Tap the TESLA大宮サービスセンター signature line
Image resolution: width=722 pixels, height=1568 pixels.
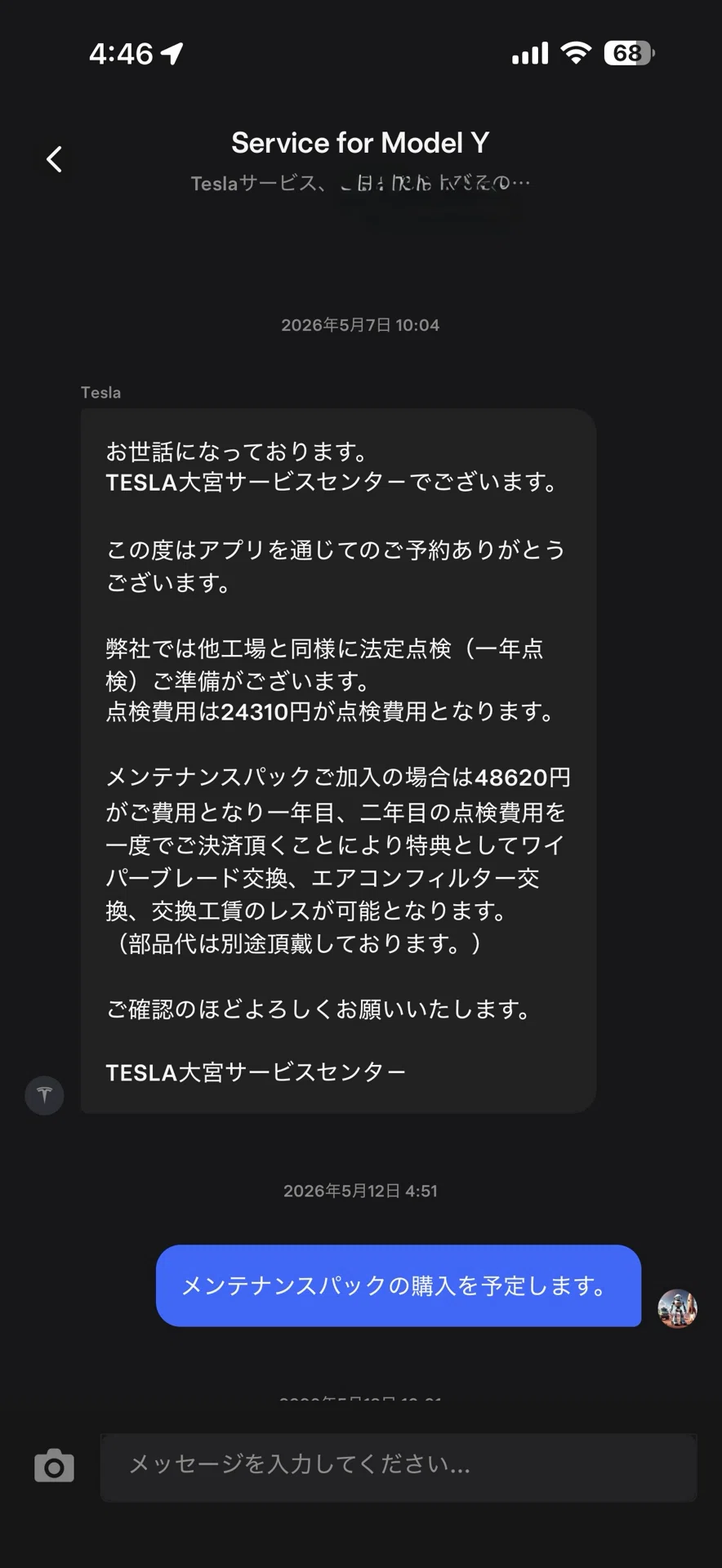256,1072
